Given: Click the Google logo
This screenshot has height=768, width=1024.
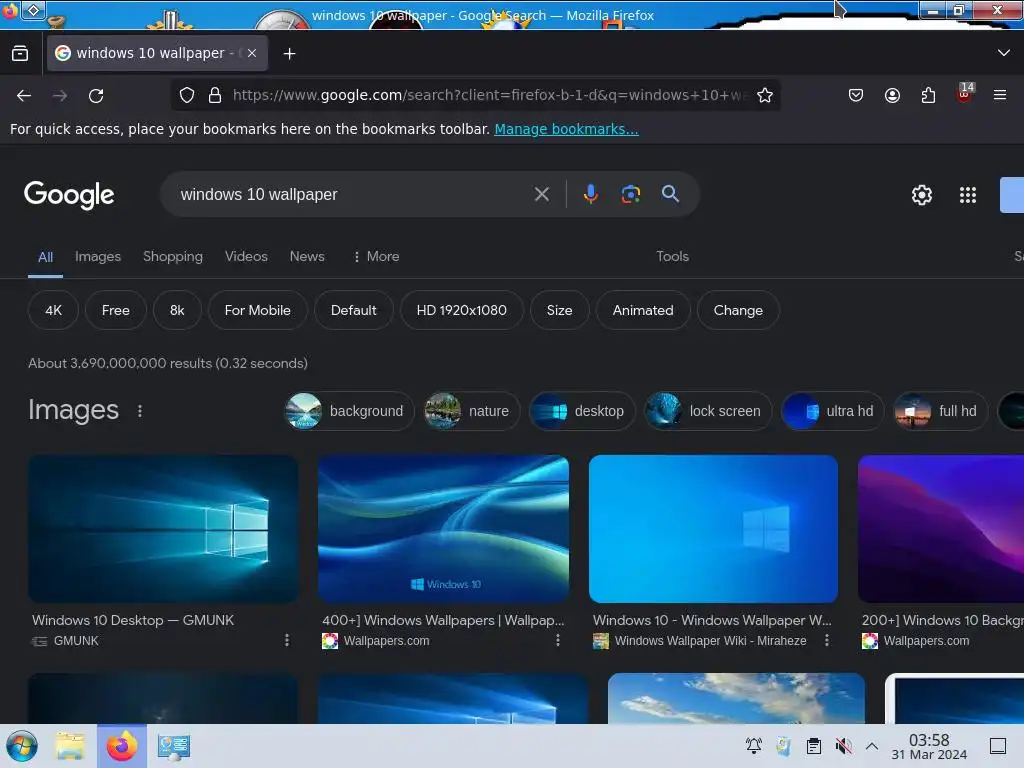Looking at the screenshot, I should (69, 195).
